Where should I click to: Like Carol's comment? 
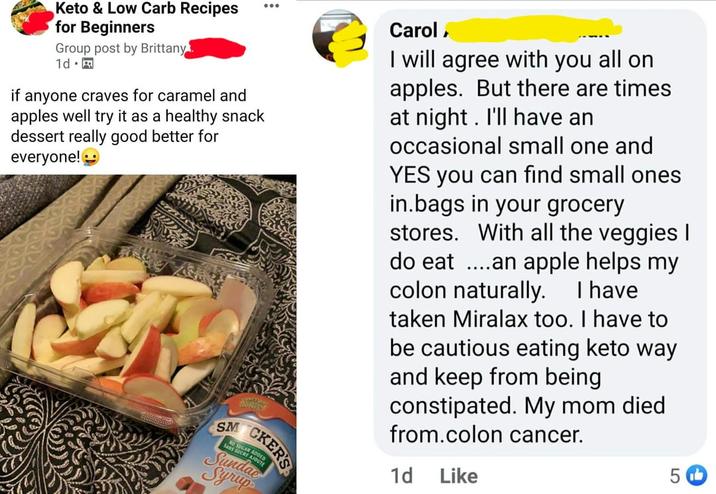(458, 476)
